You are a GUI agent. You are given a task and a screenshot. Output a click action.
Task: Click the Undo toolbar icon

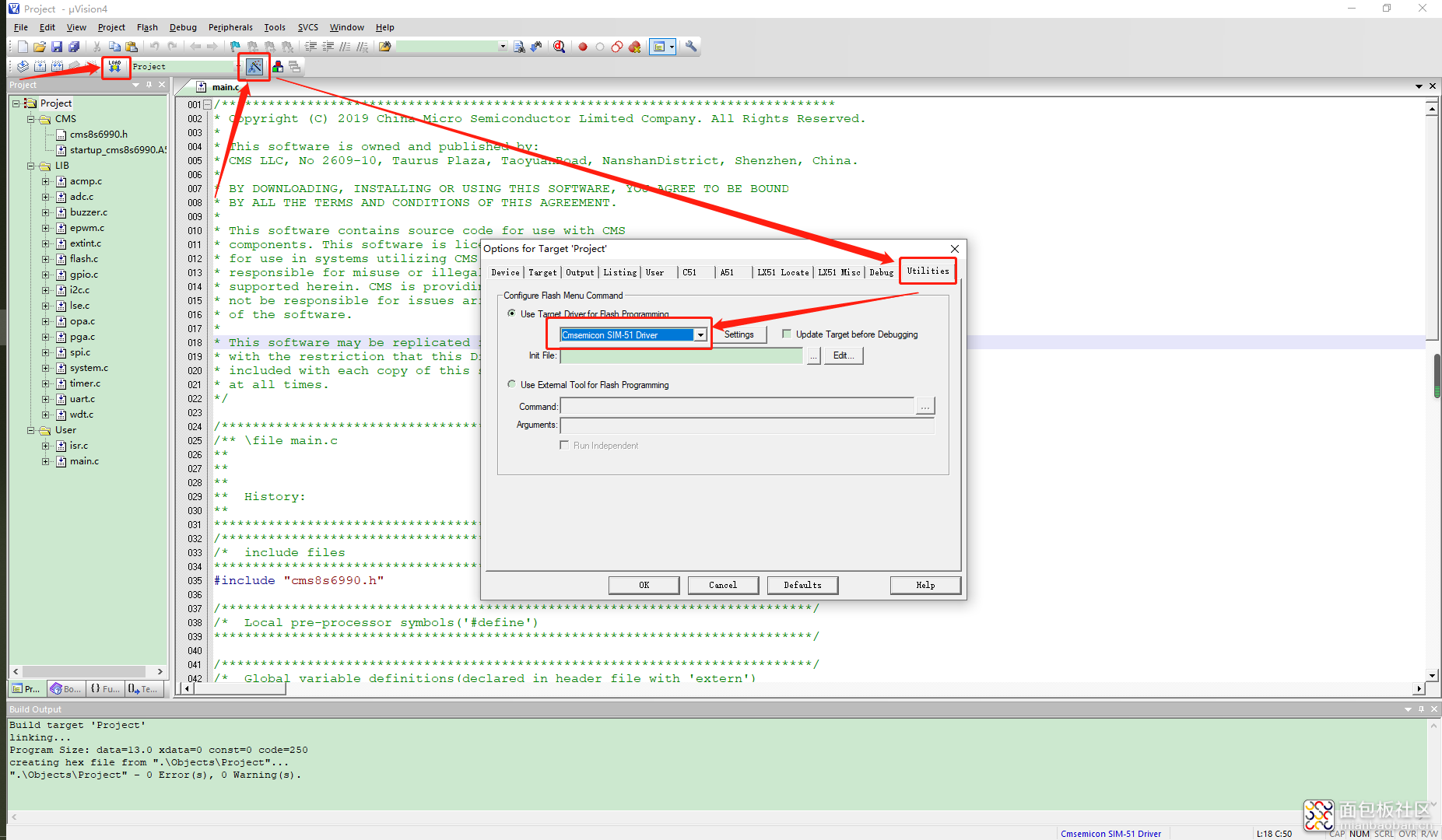point(155,47)
